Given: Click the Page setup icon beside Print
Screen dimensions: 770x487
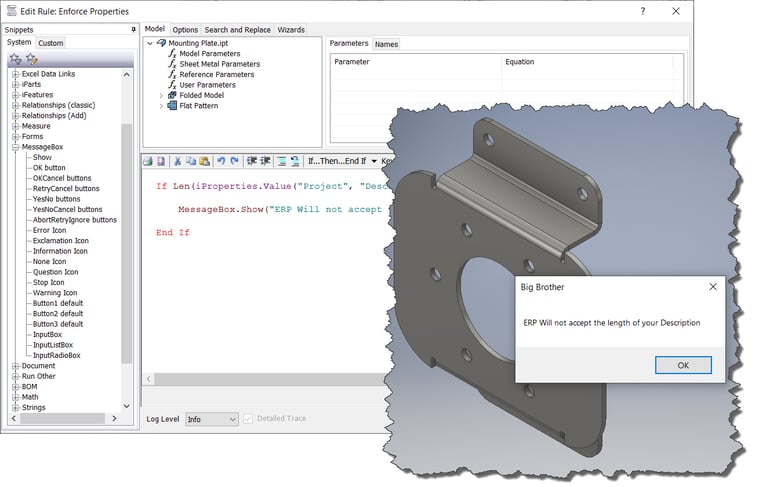Looking at the screenshot, I should 161,161.
